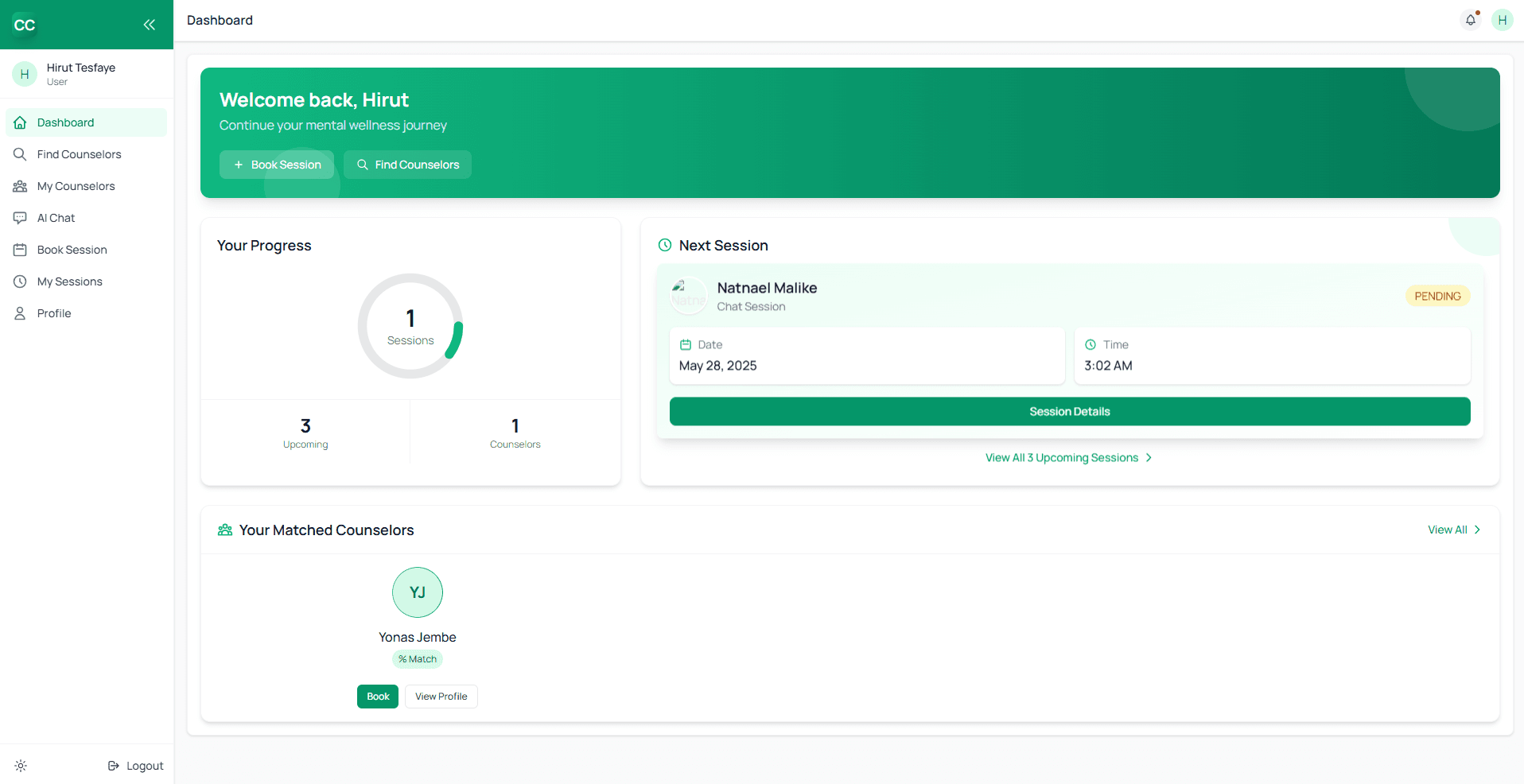Click the CC logo in the sidebar
1524x784 pixels.
(25, 25)
